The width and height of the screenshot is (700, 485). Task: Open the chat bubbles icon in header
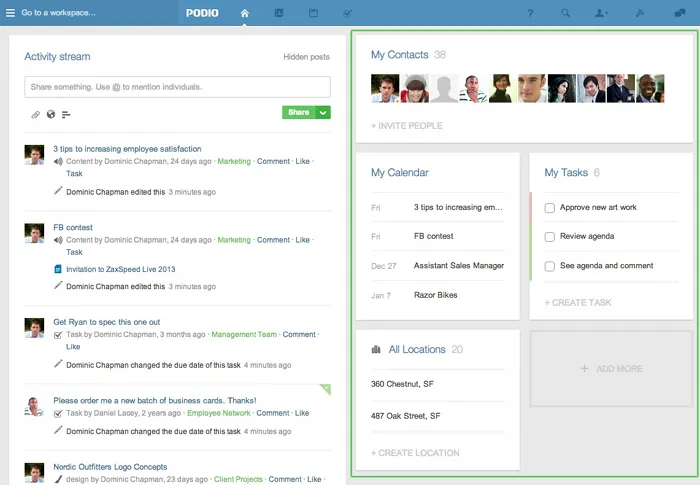point(679,13)
